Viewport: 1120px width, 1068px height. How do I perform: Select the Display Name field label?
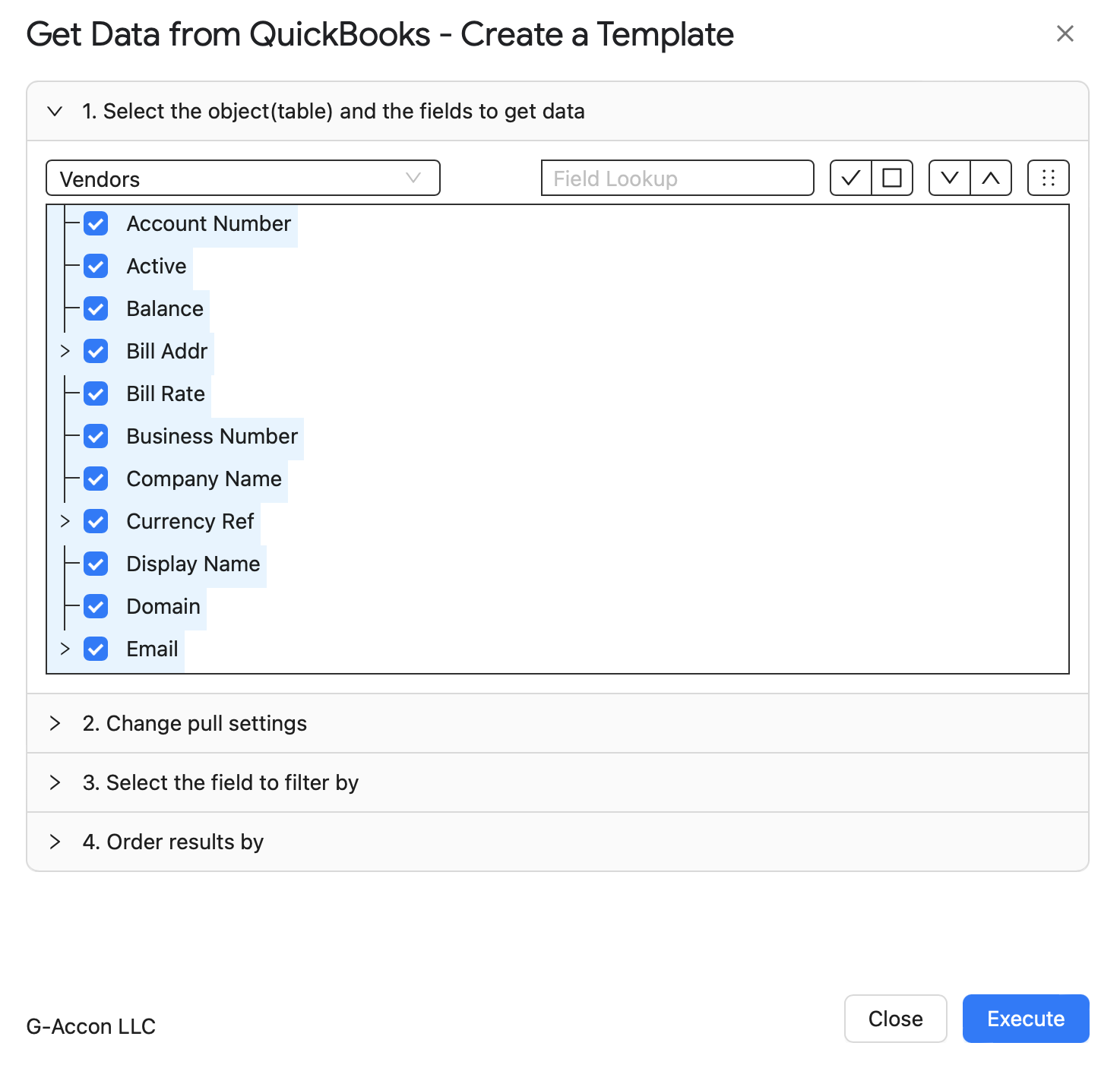(194, 564)
